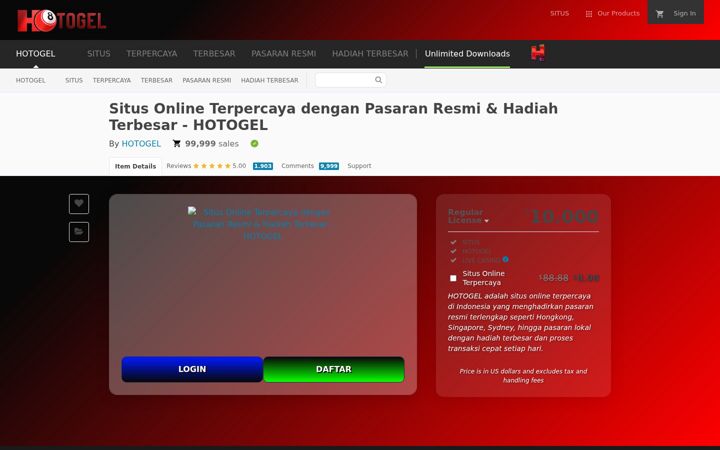Tick the Situs Online Terpercaya checkbox
Image resolution: width=720 pixels, height=450 pixels.
point(453,278)
